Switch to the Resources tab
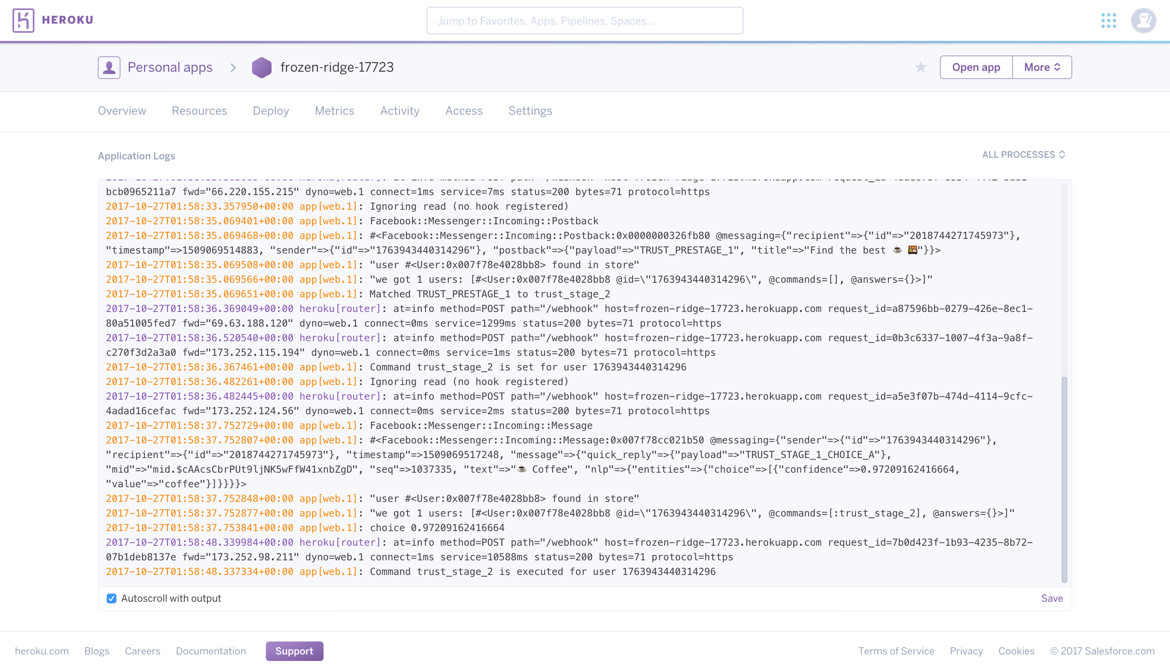This screenshot has width=1170, height=670. pyautogui.click(x=199, y=110)
